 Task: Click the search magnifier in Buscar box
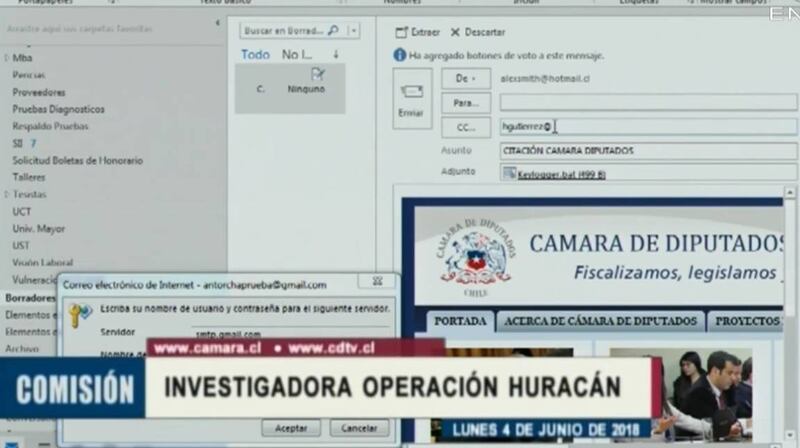click(x=333, y=31)
